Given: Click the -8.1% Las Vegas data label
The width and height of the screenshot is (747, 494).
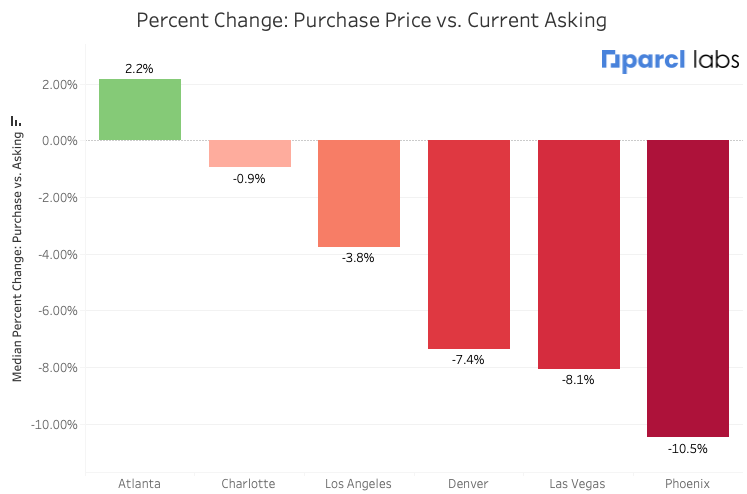Looking at the screenshot, I should (579, 380).
